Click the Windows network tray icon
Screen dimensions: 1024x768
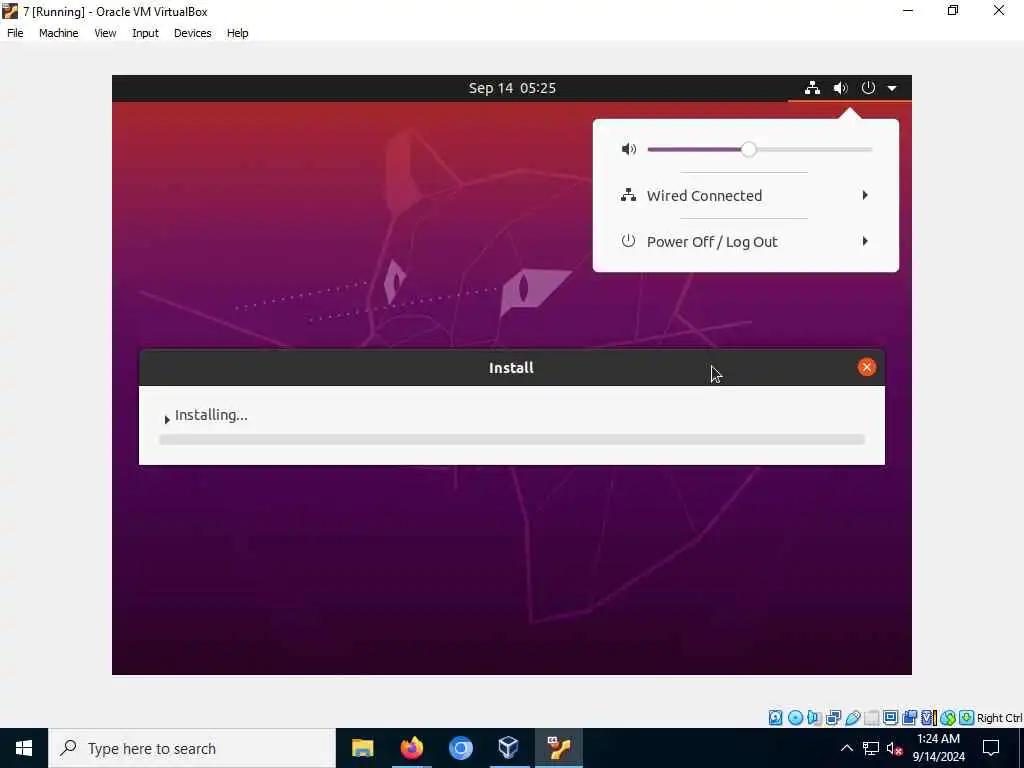(x=871, y=748)
